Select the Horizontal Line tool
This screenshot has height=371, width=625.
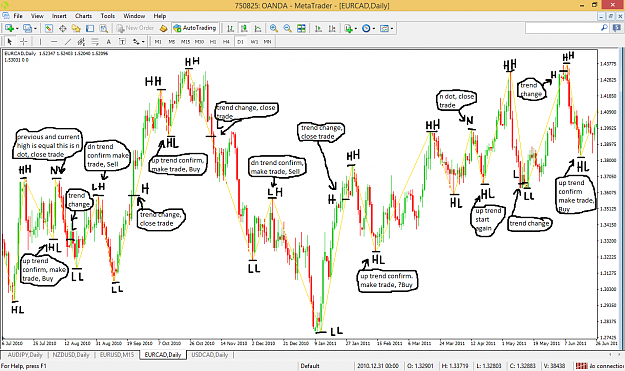coord(54,41)
